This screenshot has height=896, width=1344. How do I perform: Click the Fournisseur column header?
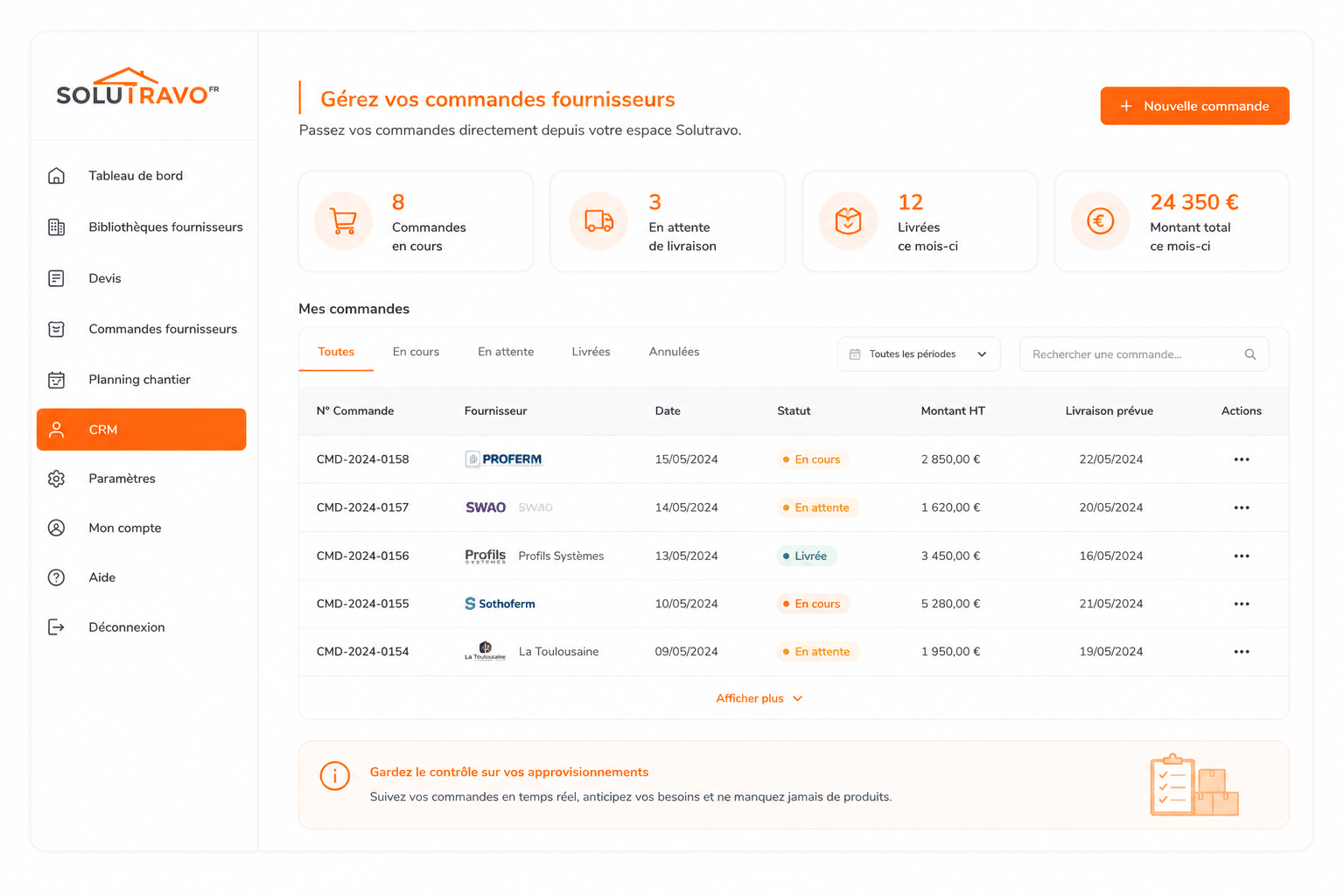click(495, 410)
